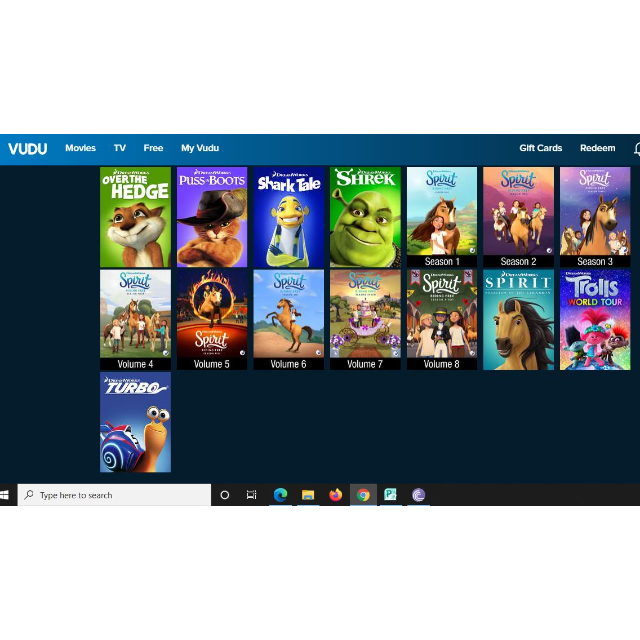Image resolution: width=640 pixels, height=640 pixels.
Task: Open the TV menu
Action: [120, 148]
